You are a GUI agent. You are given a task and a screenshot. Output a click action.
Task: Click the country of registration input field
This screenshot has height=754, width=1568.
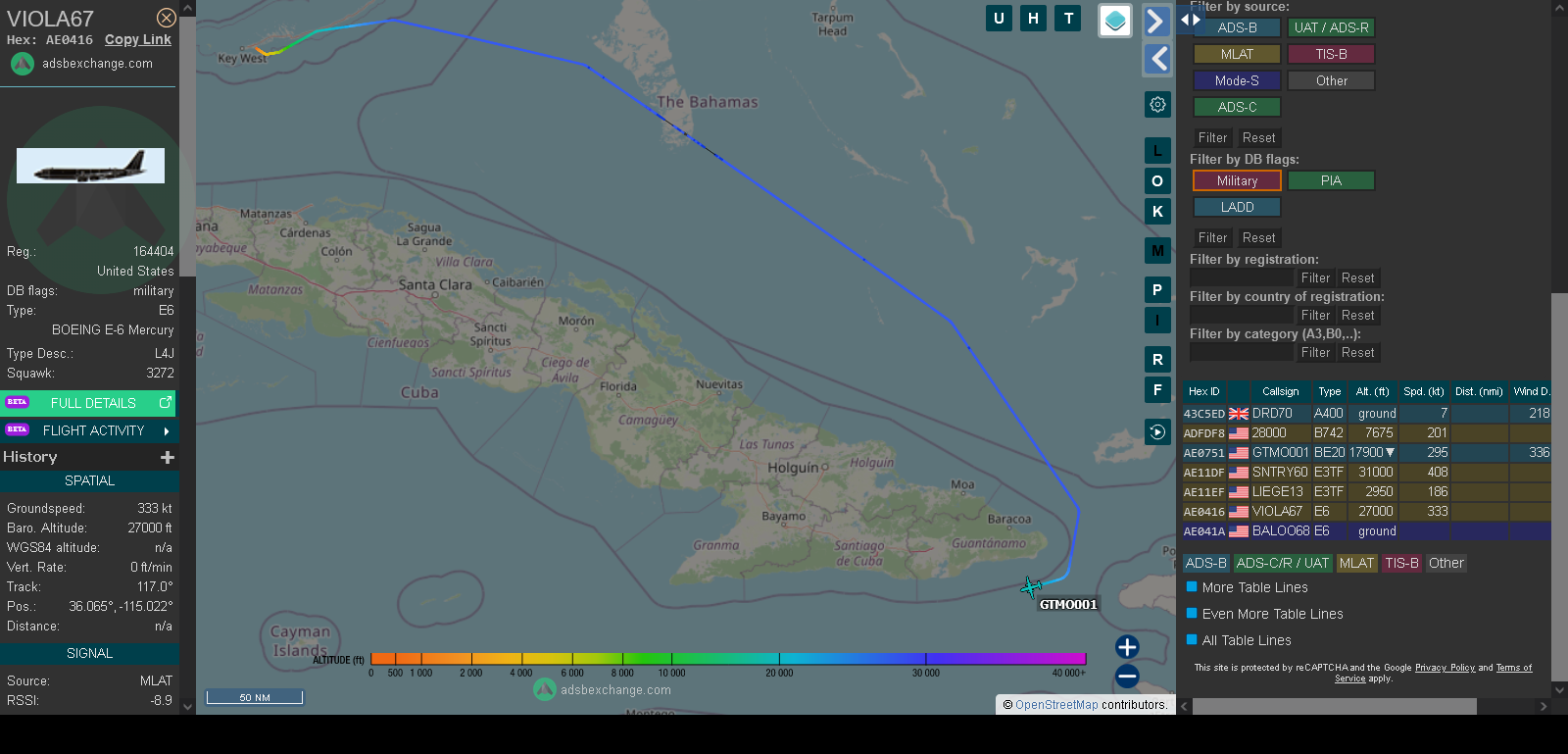(x=1242, y=316)
